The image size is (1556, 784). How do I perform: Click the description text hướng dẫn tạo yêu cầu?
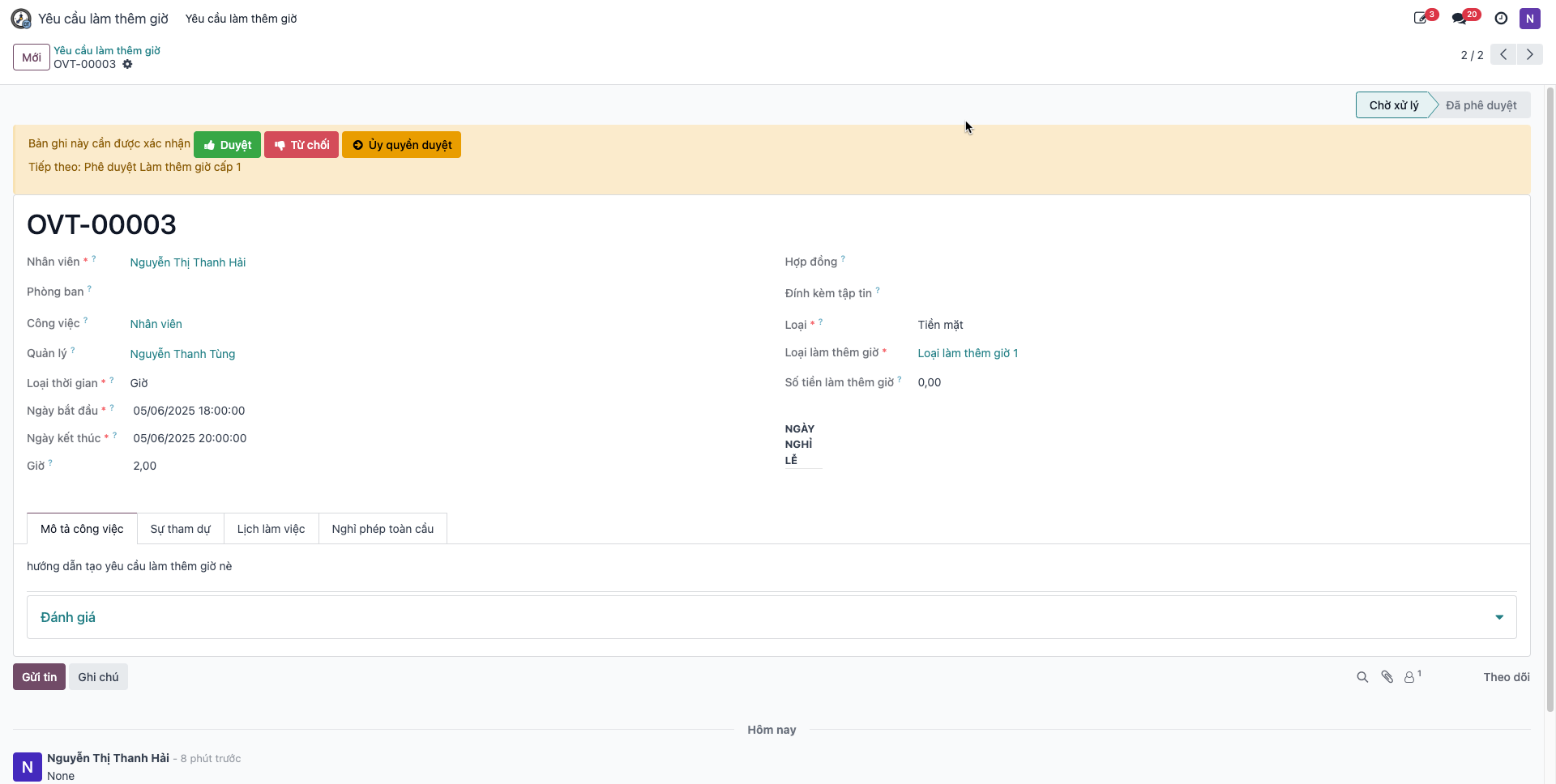129,566
